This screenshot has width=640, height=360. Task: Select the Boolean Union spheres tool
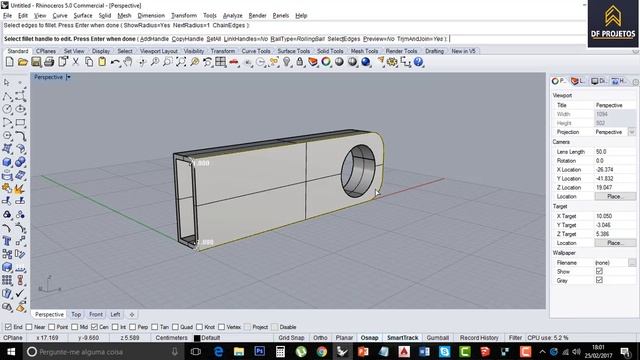point(20,162)
